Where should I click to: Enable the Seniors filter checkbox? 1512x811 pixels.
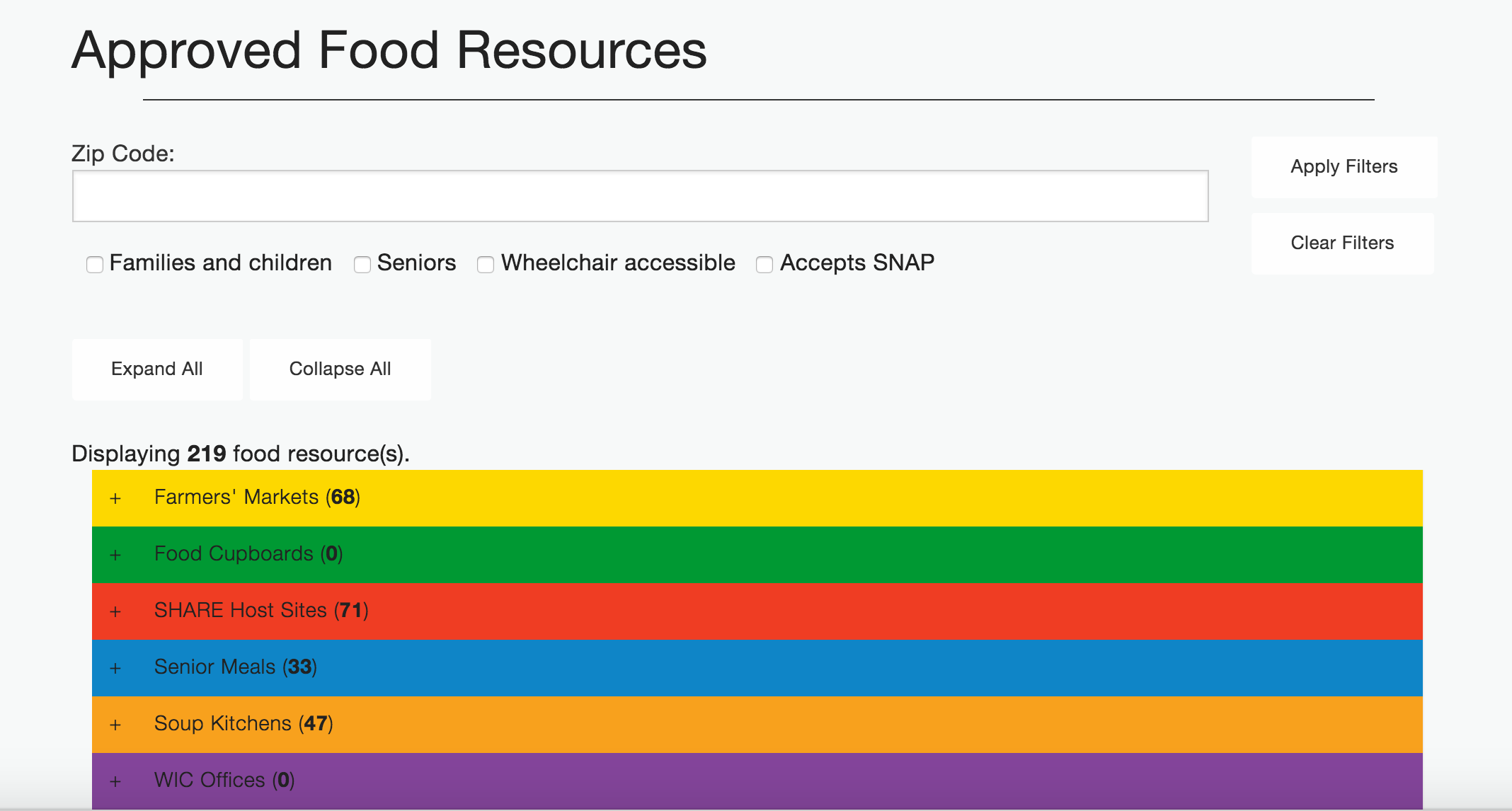pos(362,265)
